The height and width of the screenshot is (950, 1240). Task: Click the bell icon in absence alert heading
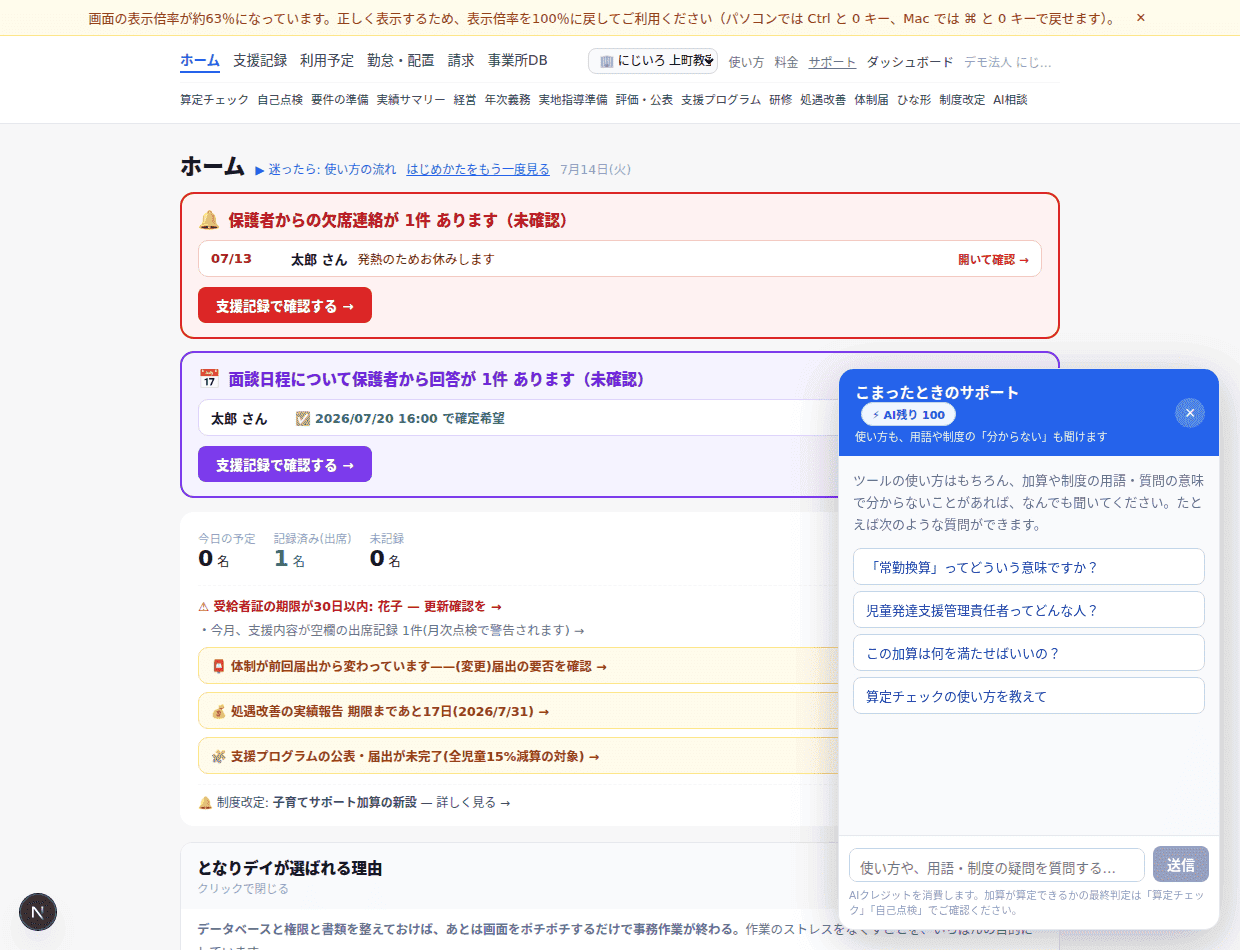(x=208, y=220)
